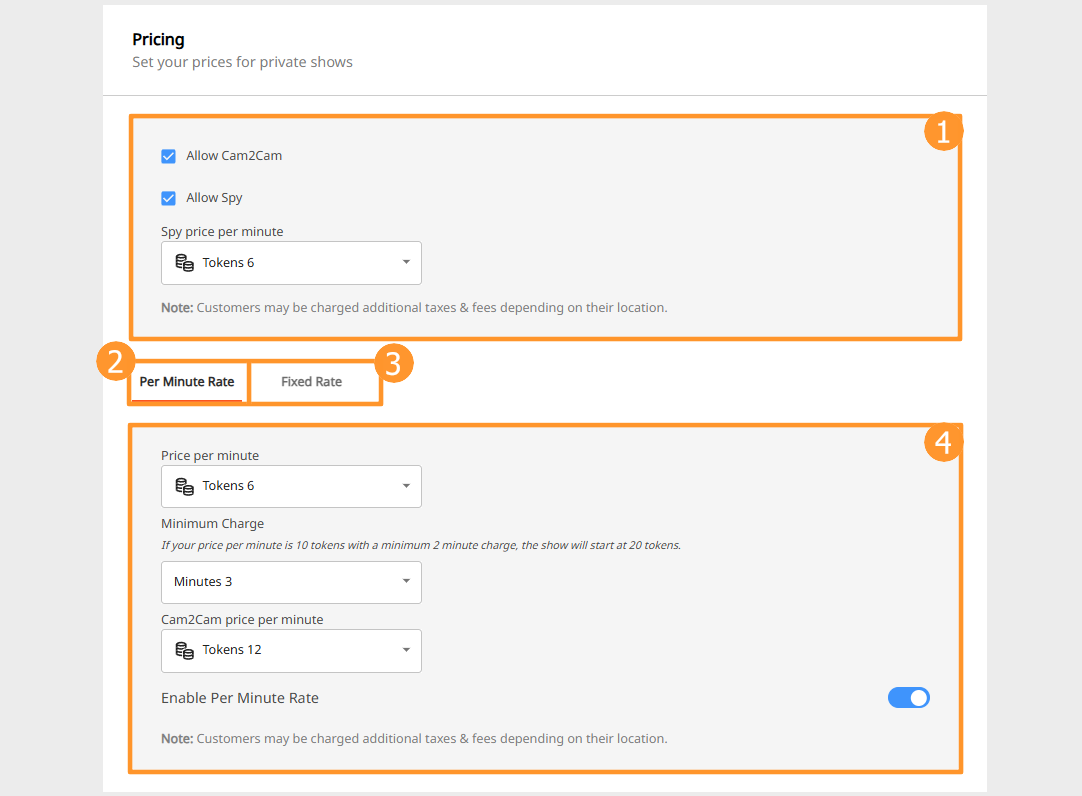Turn off the Enable Per Minute Rate switch

click(x=908, y=698)
